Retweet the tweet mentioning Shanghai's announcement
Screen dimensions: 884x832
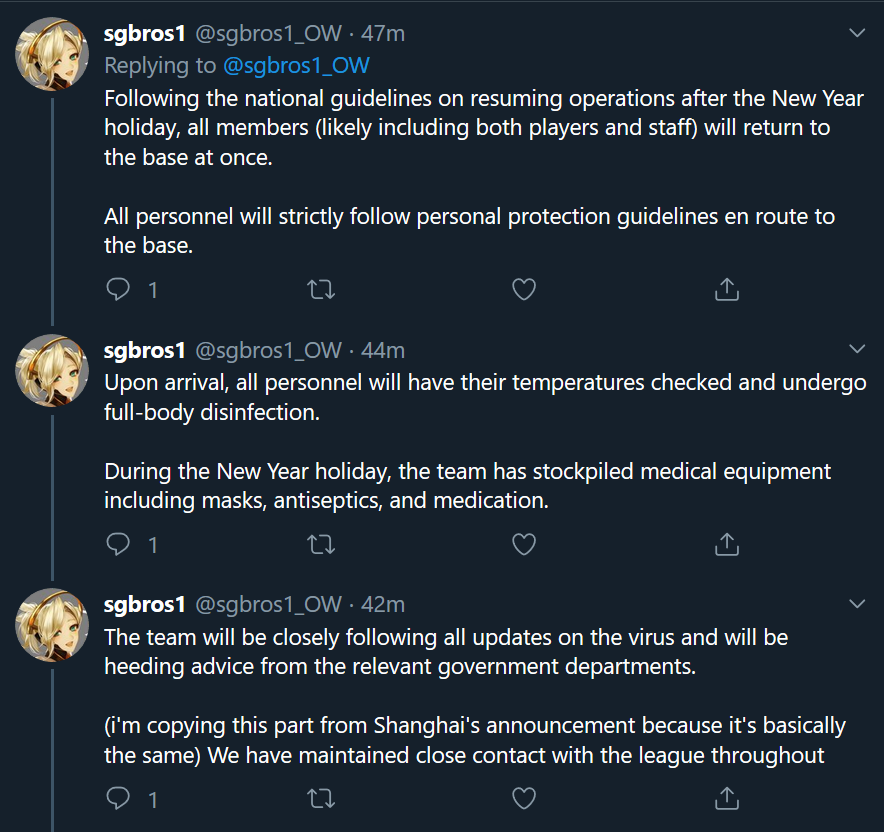pos(321,798)
